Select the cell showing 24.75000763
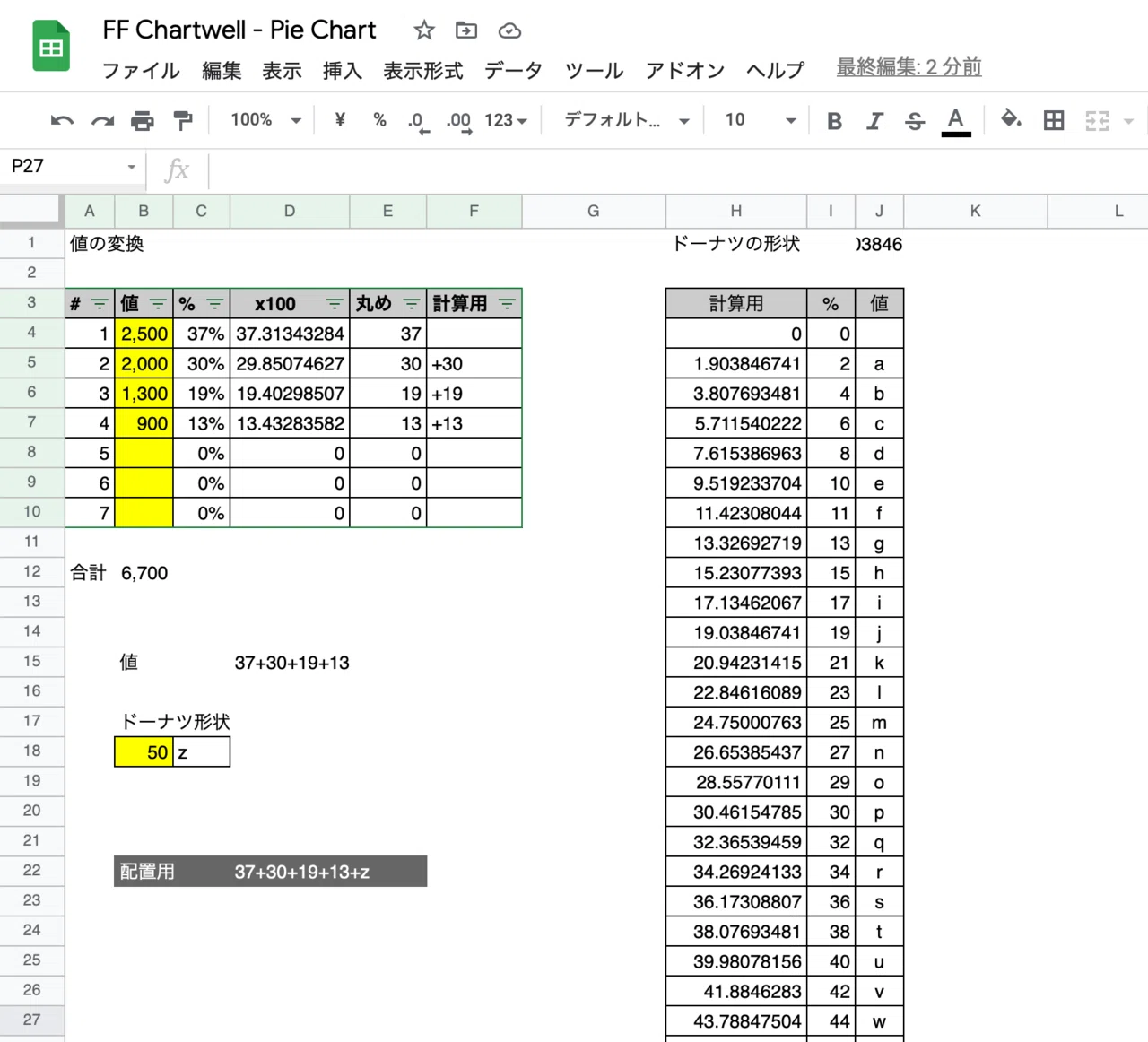 pos(736,722)
